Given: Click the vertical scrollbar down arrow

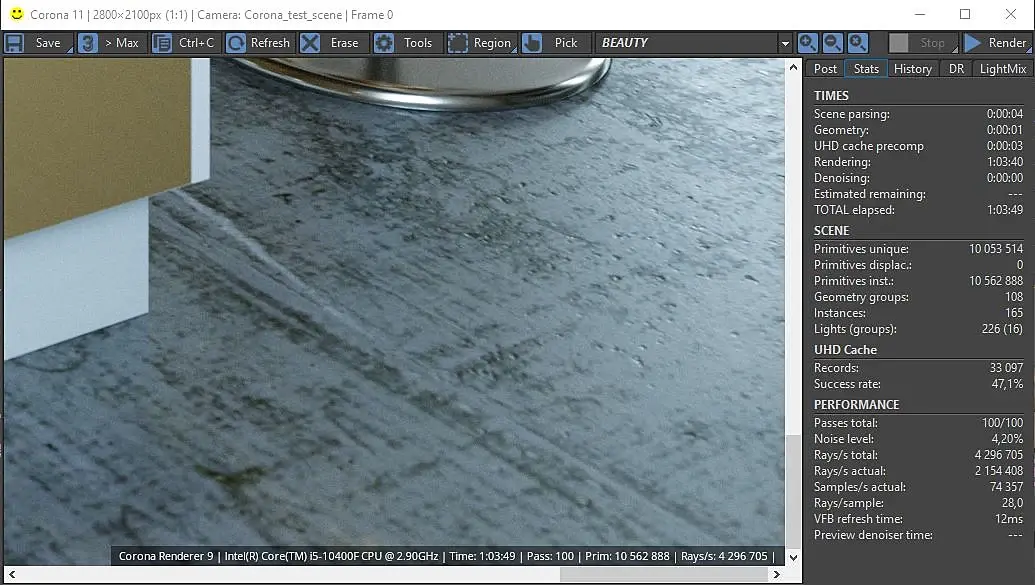Looking at the screenshot, I should click(x=794, y=557).
